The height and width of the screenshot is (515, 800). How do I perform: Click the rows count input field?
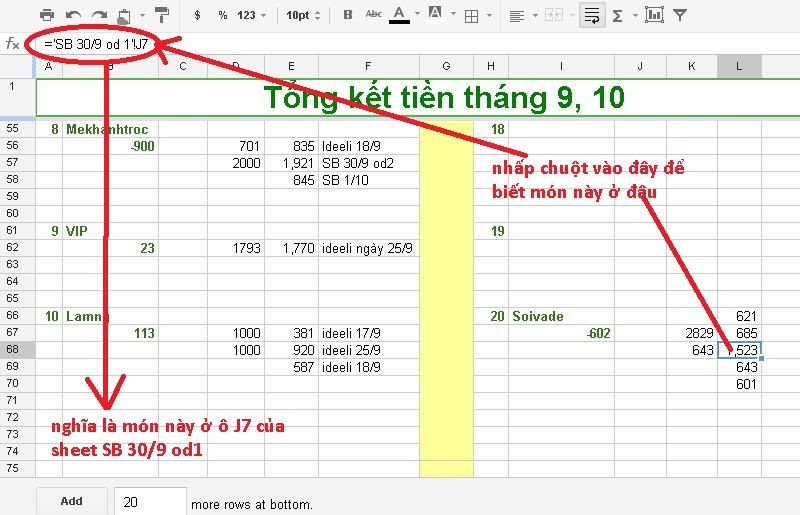150,502
